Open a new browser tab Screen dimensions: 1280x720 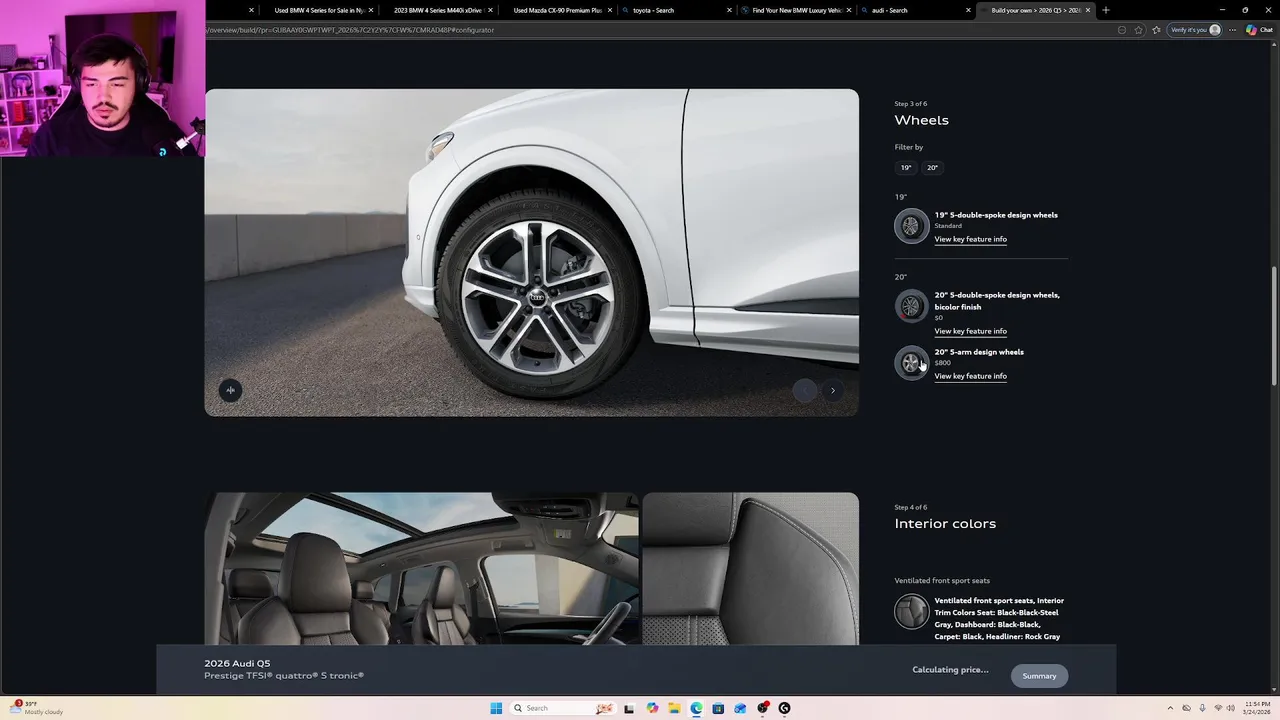[1105, 10]
